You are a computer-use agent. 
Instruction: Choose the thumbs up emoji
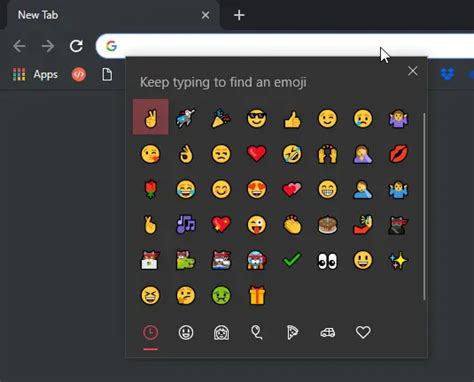click(x=292, y=119)
